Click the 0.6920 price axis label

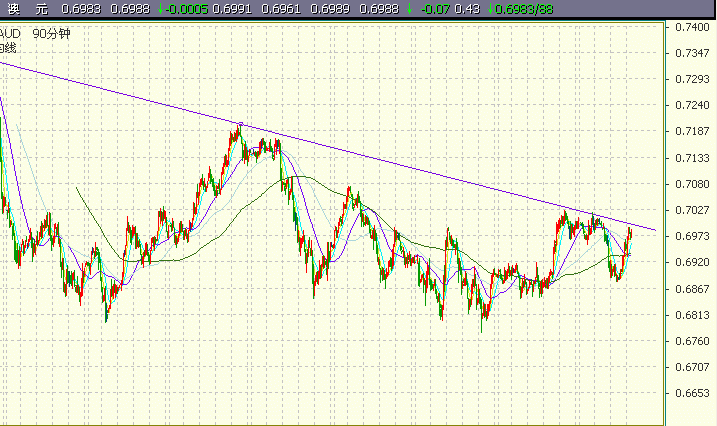pyautogui.click(x=692, y=262)
